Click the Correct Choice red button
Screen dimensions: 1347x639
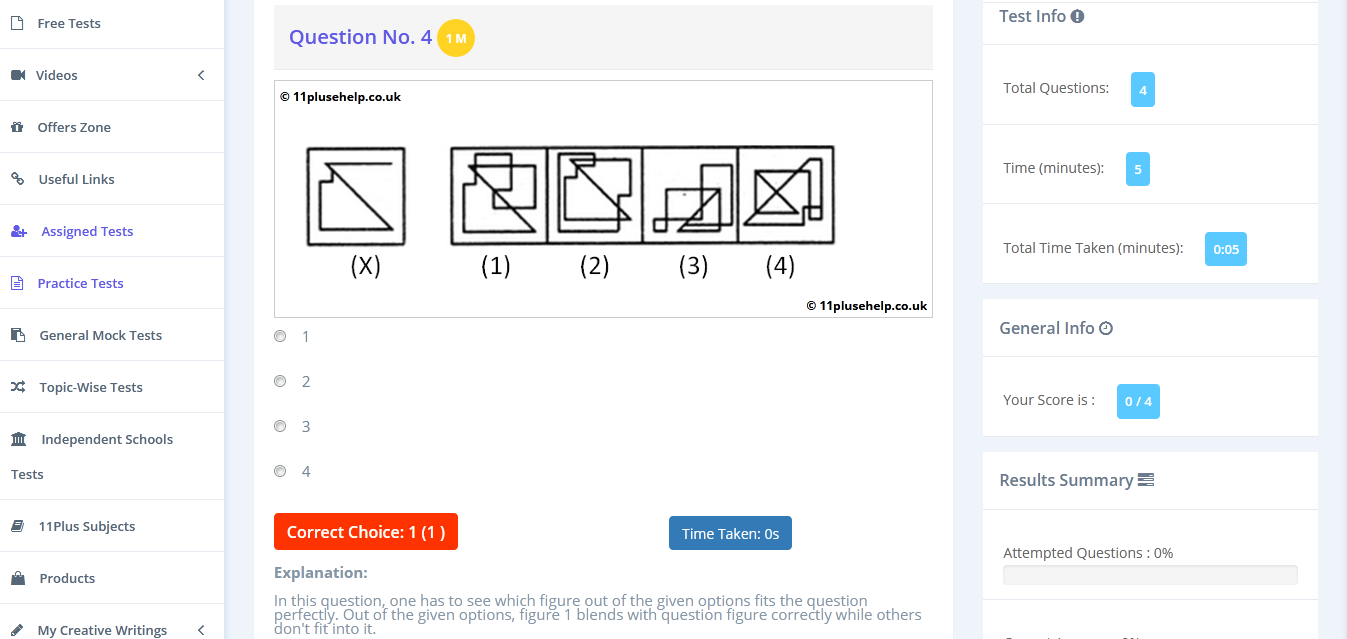point(365,532)
